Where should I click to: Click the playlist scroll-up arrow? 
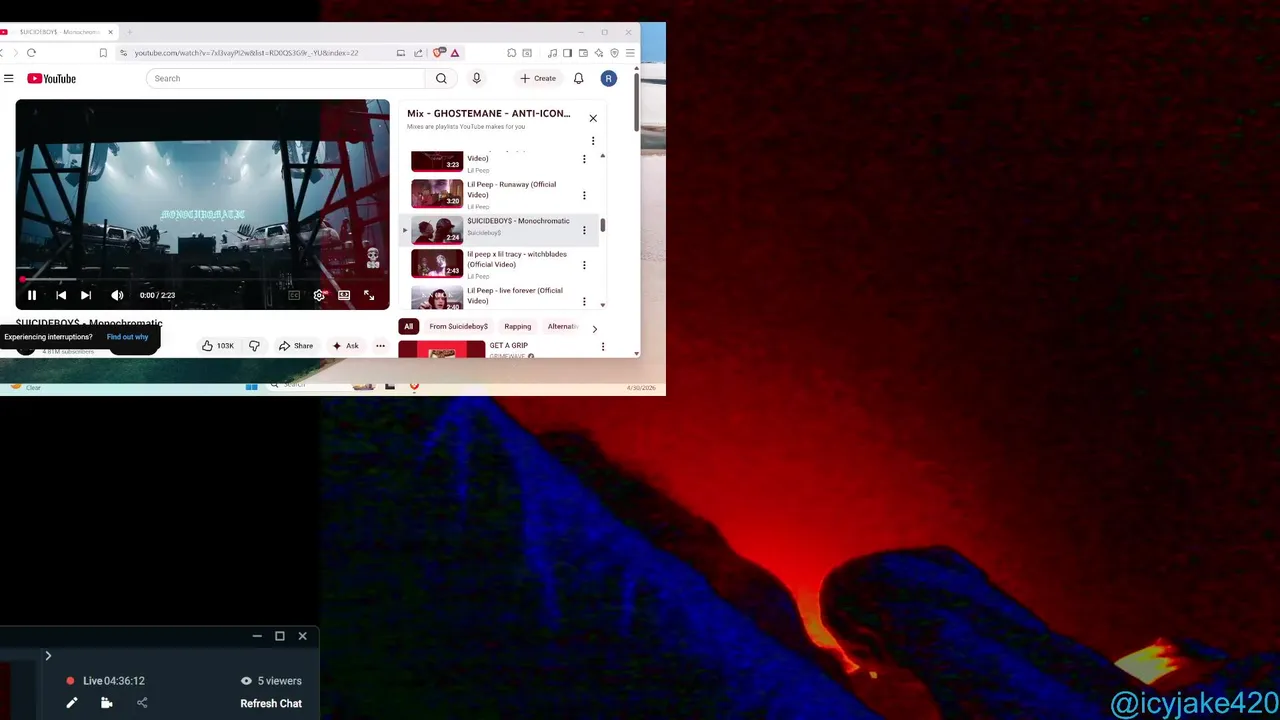[602, 156]
